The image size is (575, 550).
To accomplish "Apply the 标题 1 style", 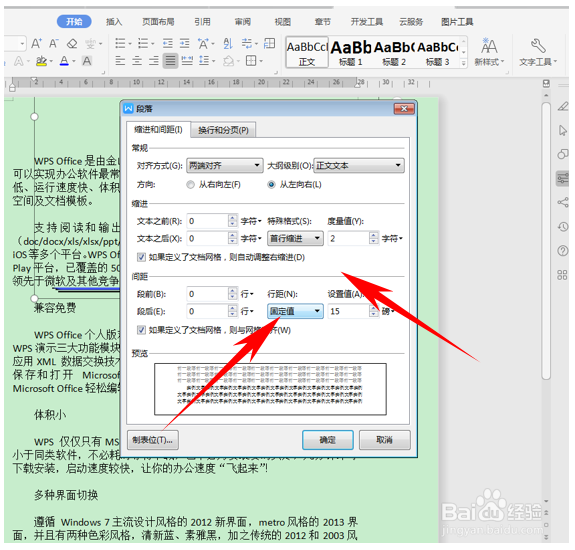I will click(350, 52).
